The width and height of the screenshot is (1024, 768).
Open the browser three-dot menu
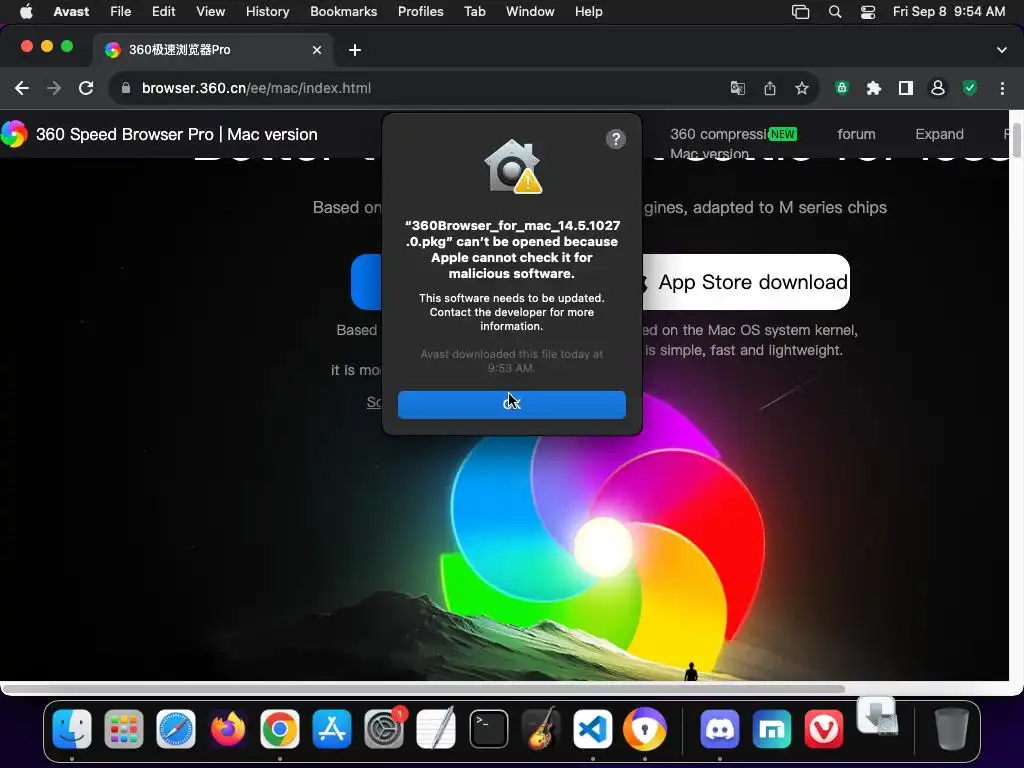pyautogui.click(x=1002, y=88)
